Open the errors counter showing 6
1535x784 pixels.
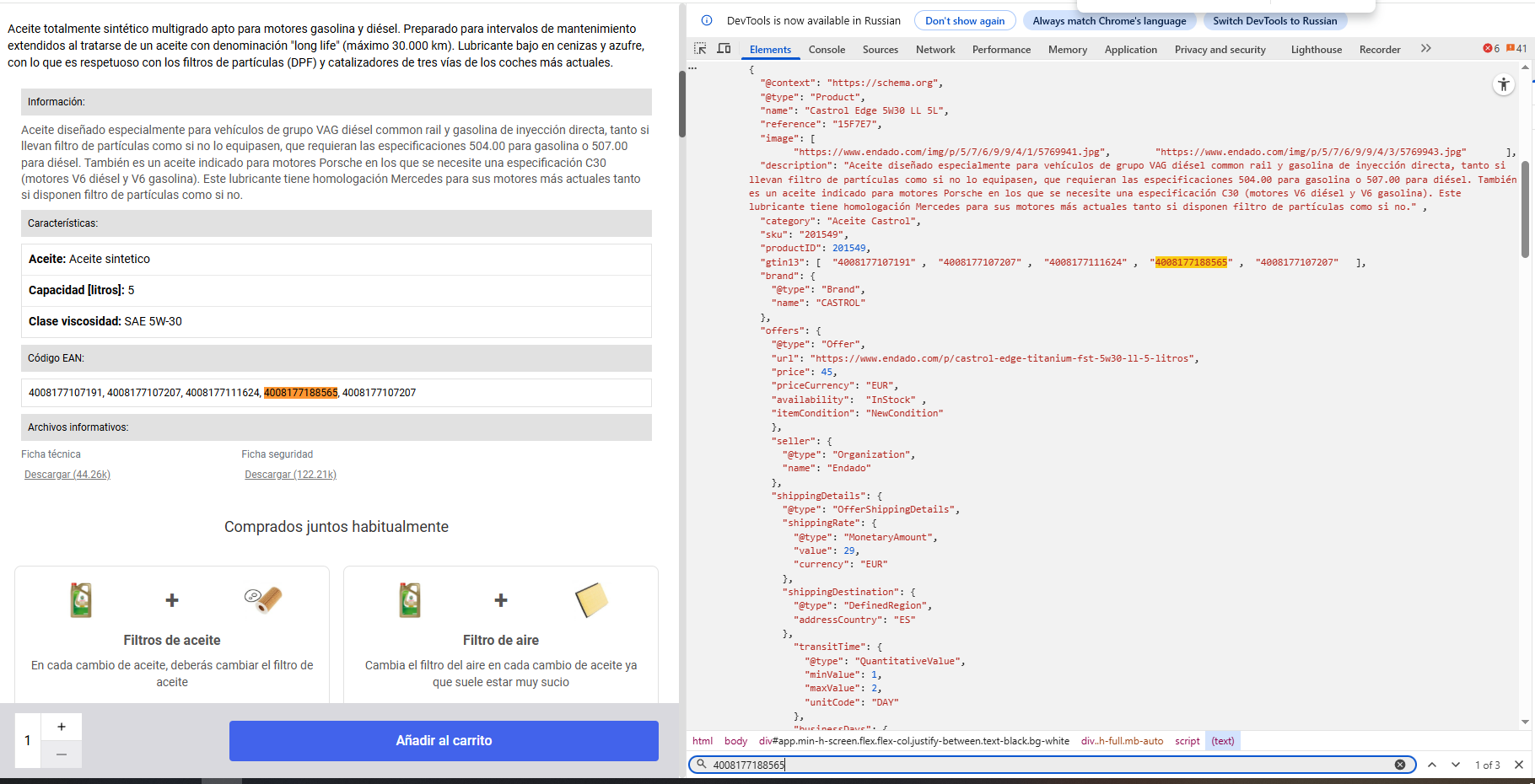click(x=1491, y=49)
